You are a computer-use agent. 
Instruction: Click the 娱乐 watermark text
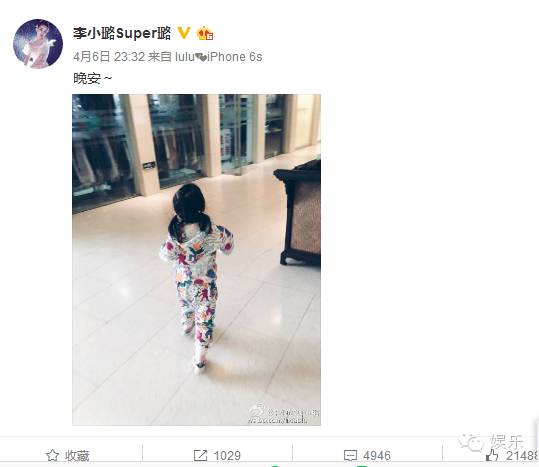pyautogui.click(x=507, y=442)
